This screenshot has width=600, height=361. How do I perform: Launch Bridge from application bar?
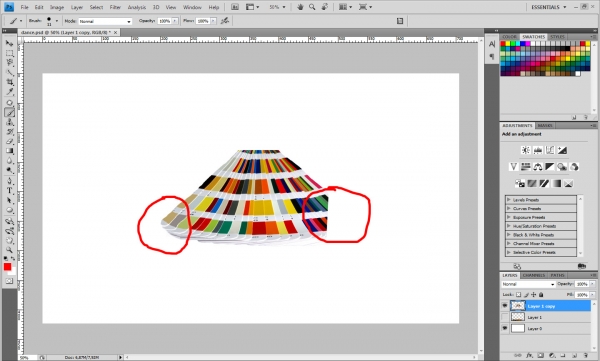[x=235, y=7]
